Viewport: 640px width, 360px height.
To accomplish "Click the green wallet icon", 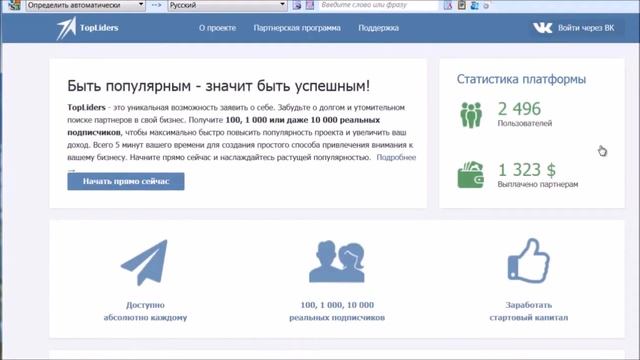I will click(x=471, y=175).
